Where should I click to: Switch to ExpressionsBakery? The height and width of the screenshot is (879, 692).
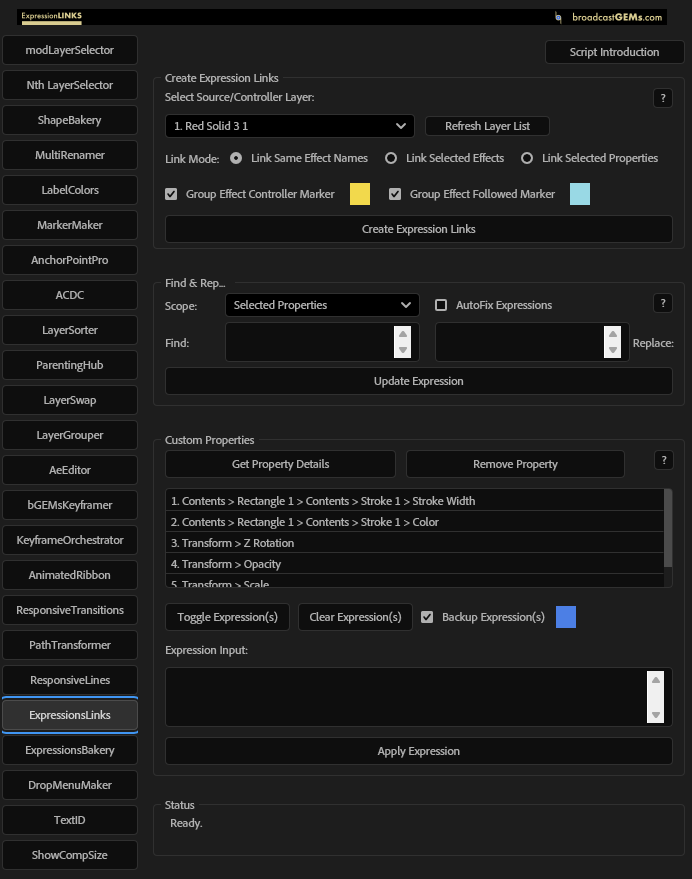[x=70, y=750]
